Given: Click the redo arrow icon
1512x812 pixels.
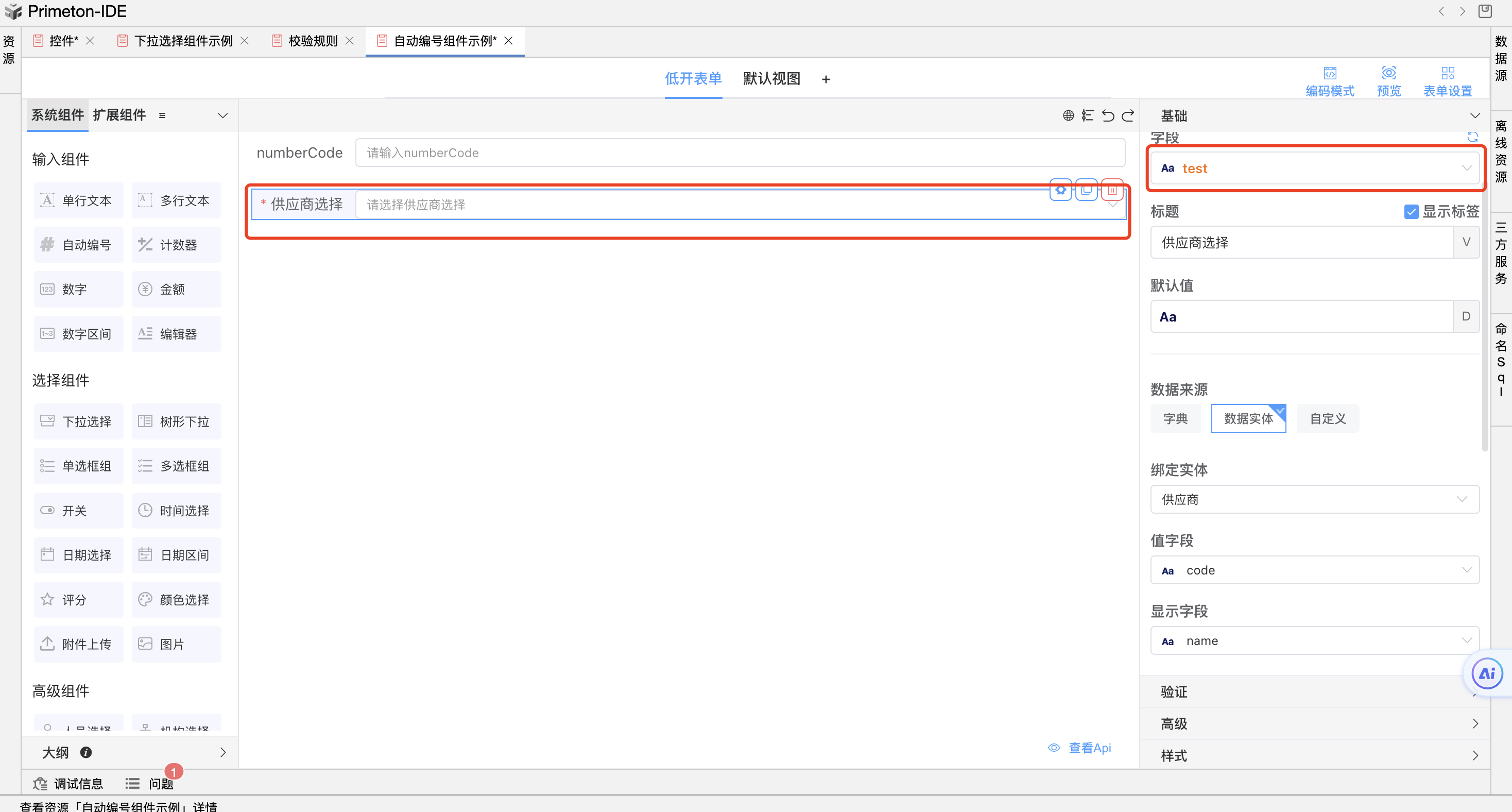Looking at the screenshot, I should 1127,115.
